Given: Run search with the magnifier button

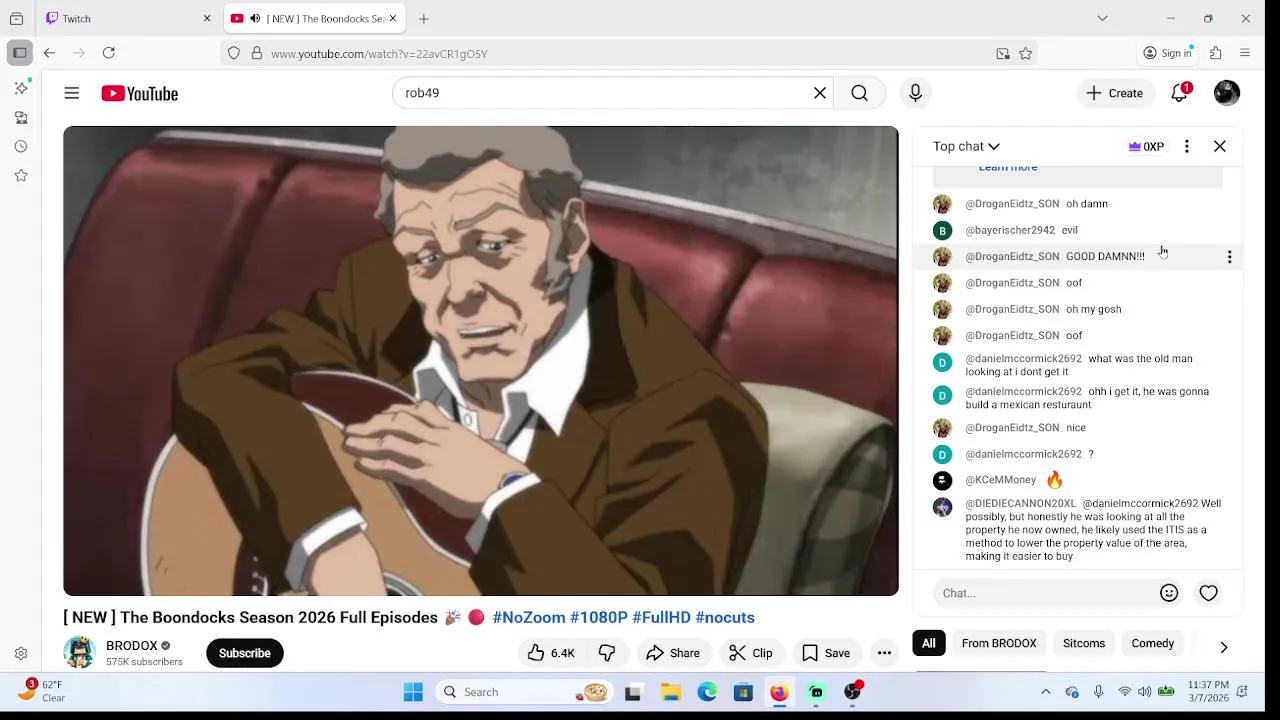Looking at the screenshot, I should click(x=859, y=93).
